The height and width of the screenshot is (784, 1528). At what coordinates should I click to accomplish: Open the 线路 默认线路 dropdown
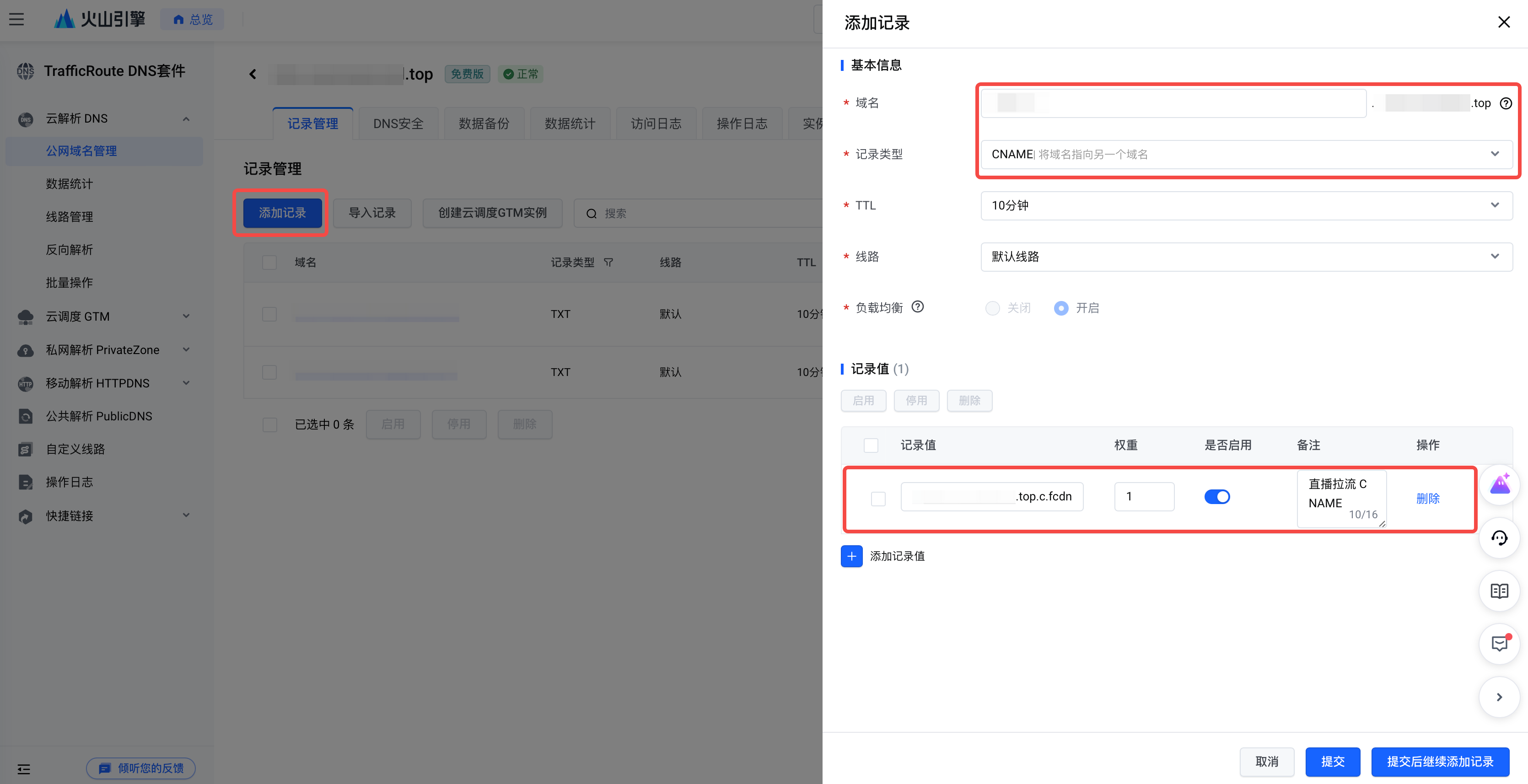(1246, 257)
